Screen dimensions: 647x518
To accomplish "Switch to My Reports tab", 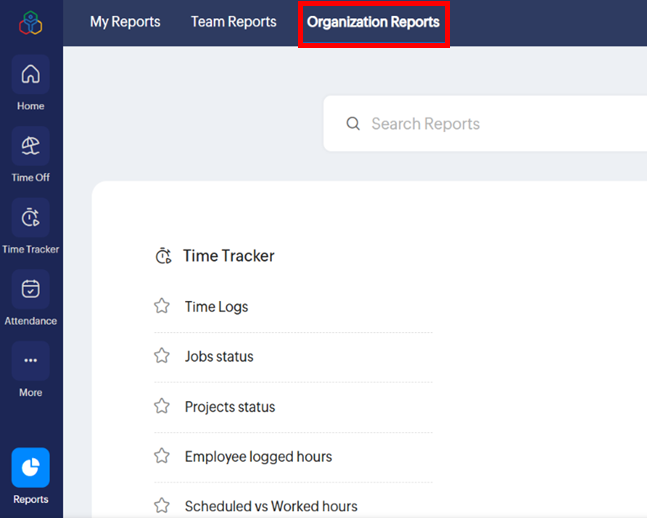I will (125, 22).
